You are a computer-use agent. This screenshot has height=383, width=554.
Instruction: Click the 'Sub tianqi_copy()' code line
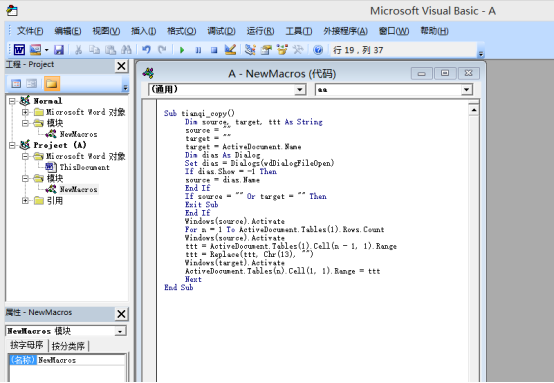(199, 113)
